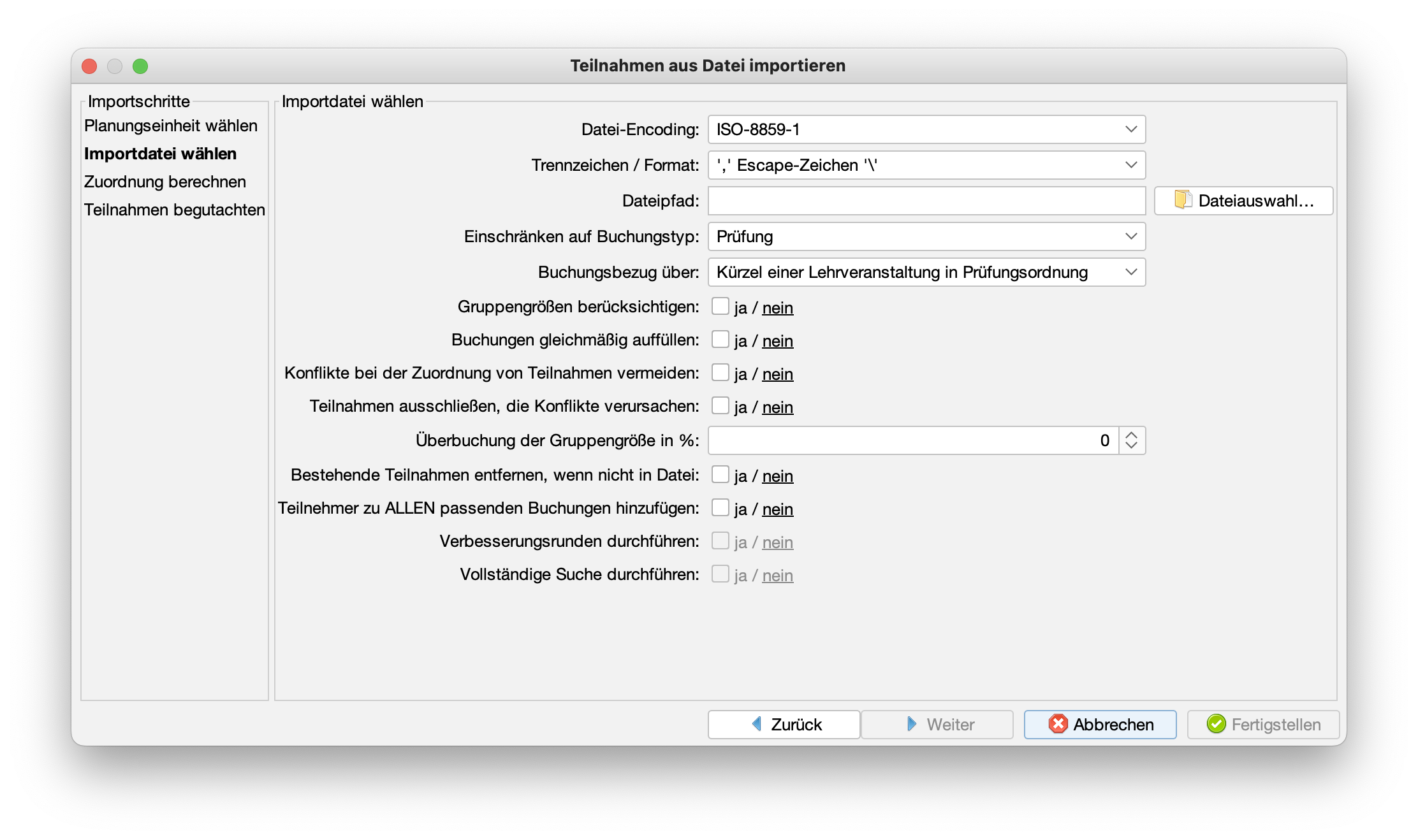Enable Gruppengrößen berücksichtigen checkbox
This screenshot has width=1418, height=840.
[720, 307]
